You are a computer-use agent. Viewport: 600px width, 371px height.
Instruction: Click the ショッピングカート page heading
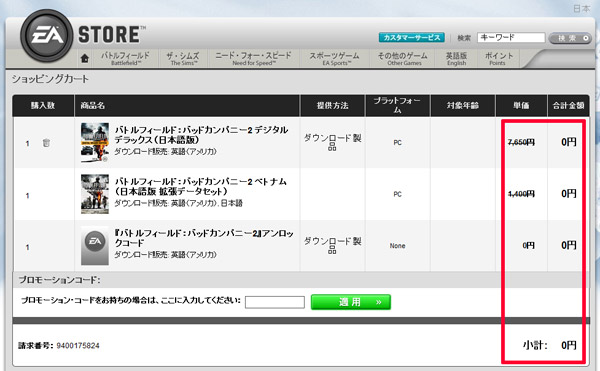[50, 79]
